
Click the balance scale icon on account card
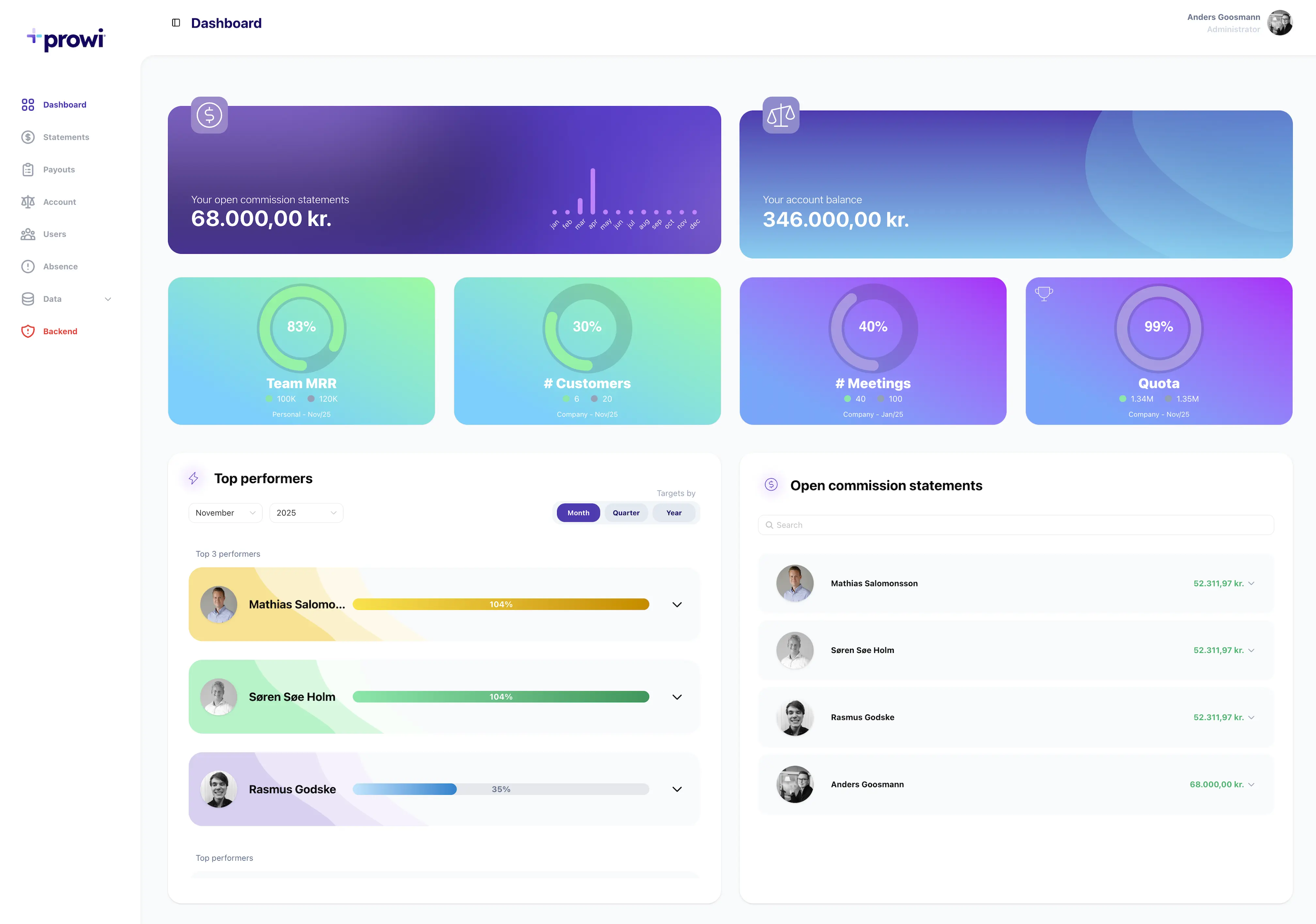pyautogui.click(x=781, y=115)
